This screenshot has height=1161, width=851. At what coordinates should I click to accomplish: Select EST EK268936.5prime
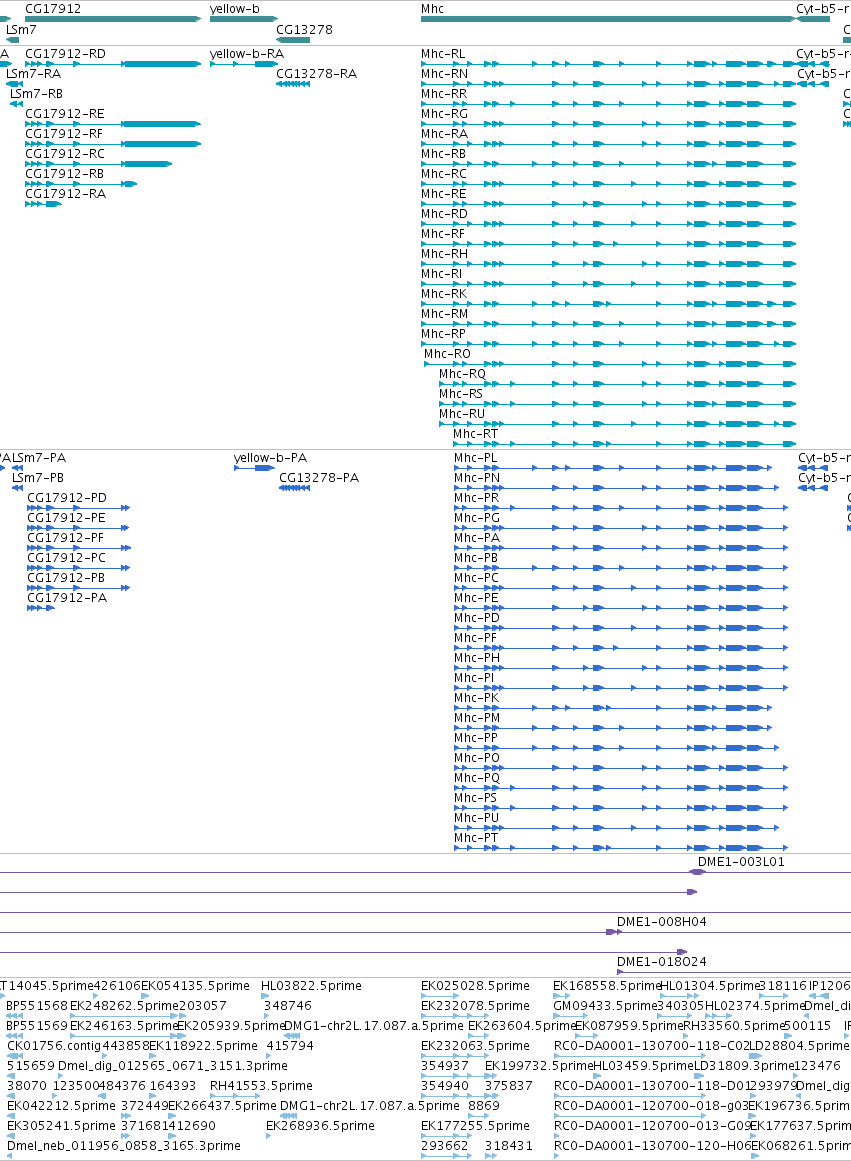(x=321, y=1126)
